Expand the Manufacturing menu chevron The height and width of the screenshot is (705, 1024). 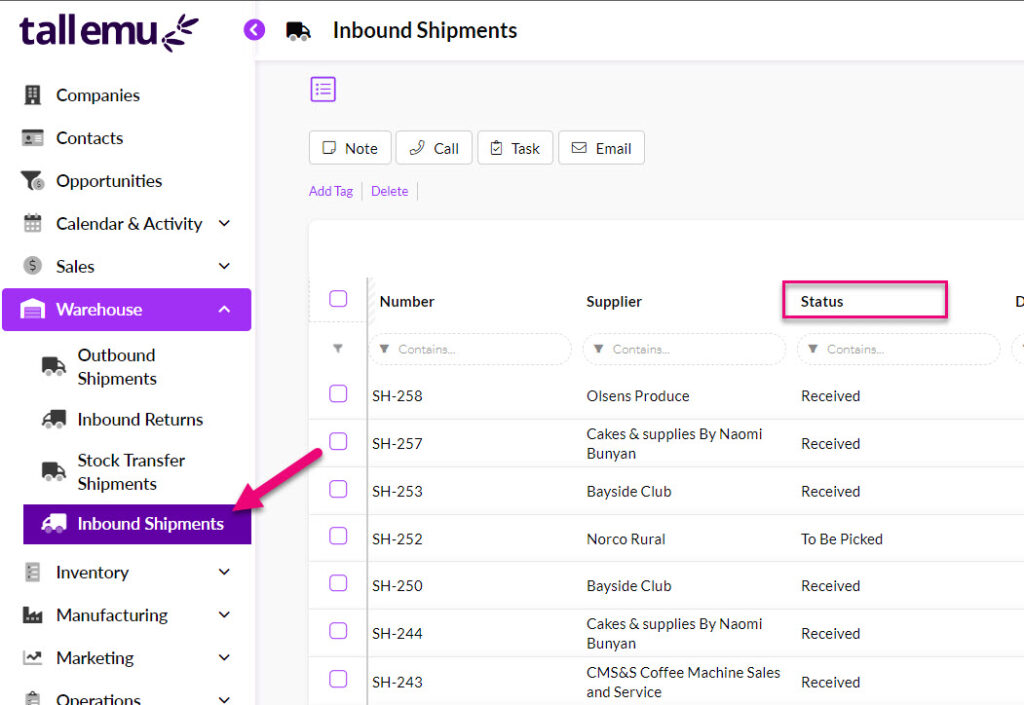(x=224, y=614)
